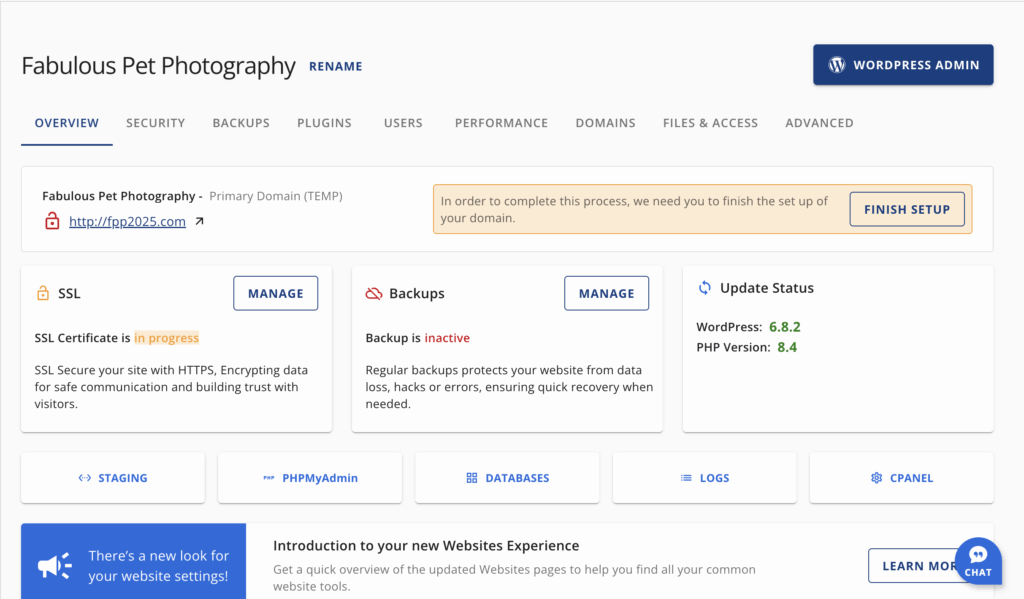
Task: Switch to the Security tab
Action: pyautogui.click(x=155, y=123)
